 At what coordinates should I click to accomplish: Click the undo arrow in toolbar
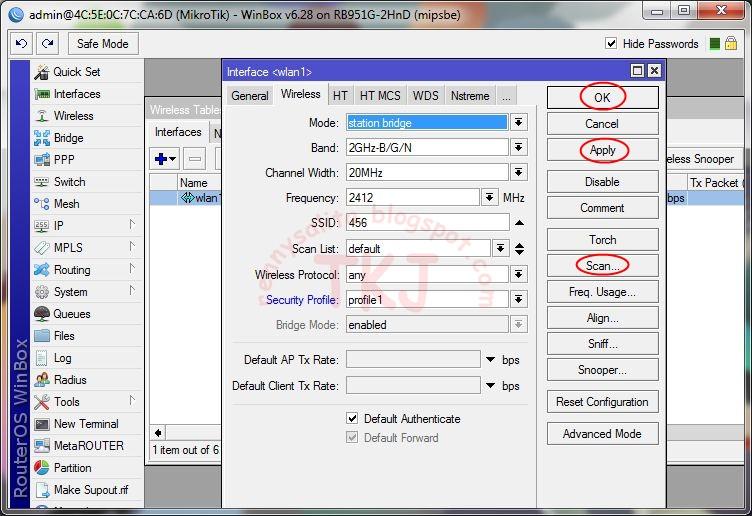pyautogui.click(x=21, y=44)
